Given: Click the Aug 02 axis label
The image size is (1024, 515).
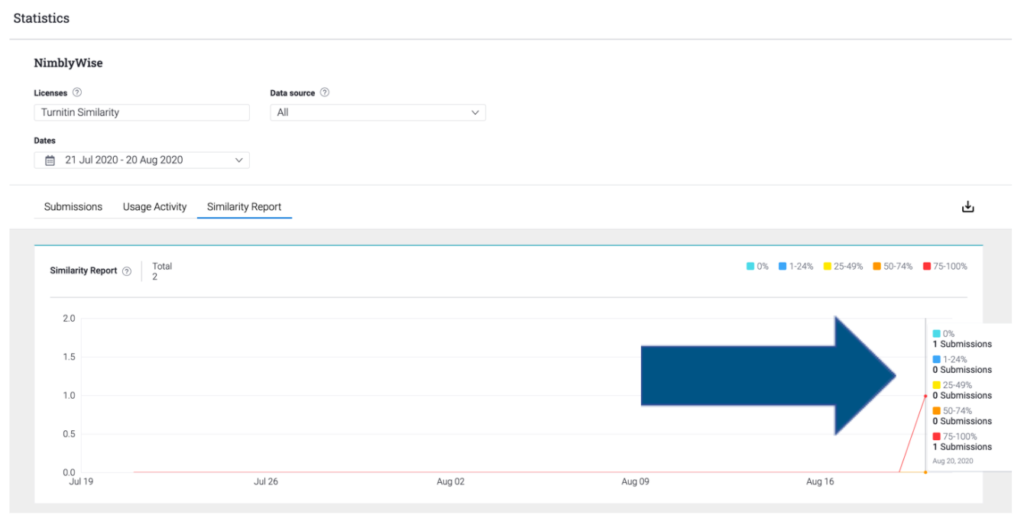Looking at the screenshot, I should pos(451,482).
